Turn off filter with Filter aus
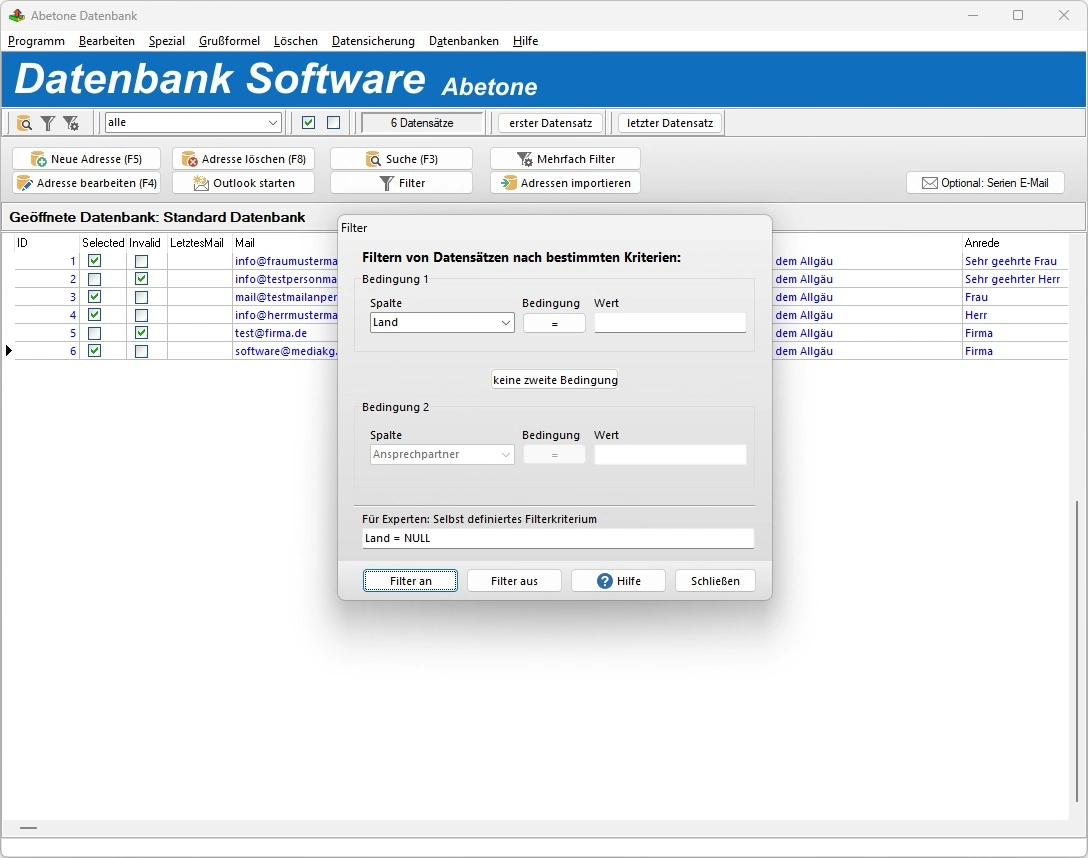The width and height of the screenshot is (1088, 858). click(x=514, y=581)
